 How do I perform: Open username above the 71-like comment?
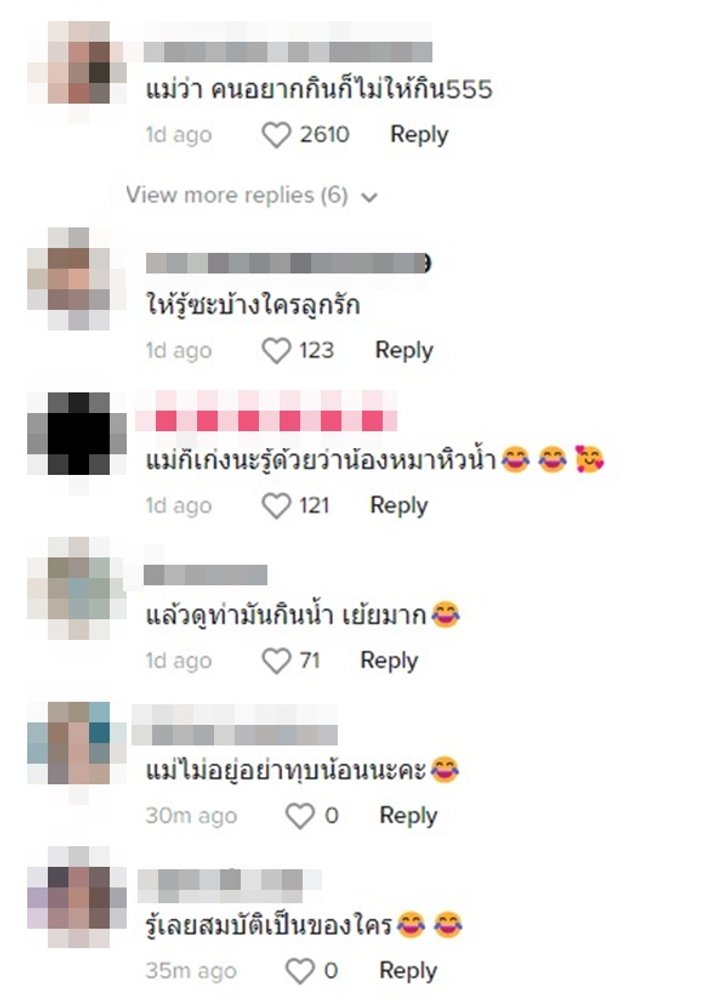(205, 575)
